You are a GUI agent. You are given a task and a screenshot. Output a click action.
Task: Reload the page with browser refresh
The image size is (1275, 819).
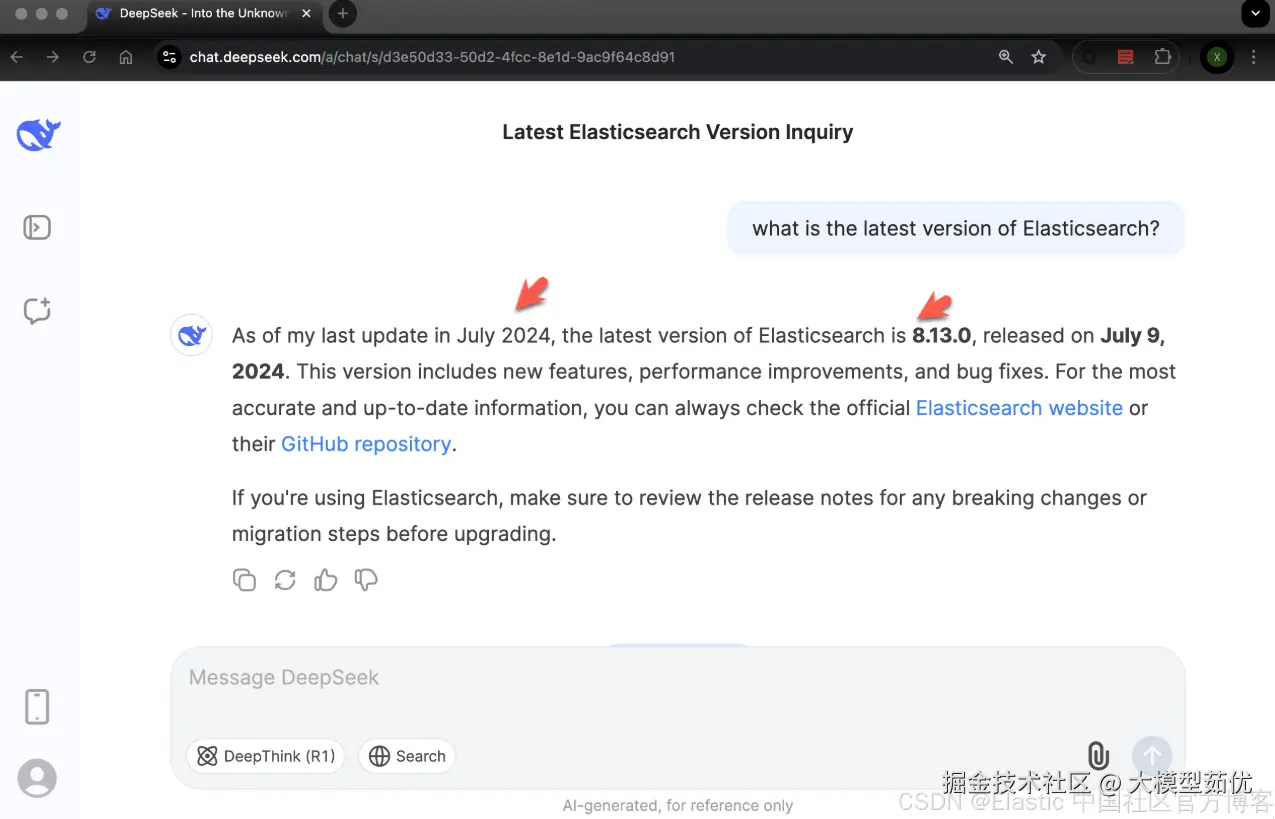pos(89,57)
